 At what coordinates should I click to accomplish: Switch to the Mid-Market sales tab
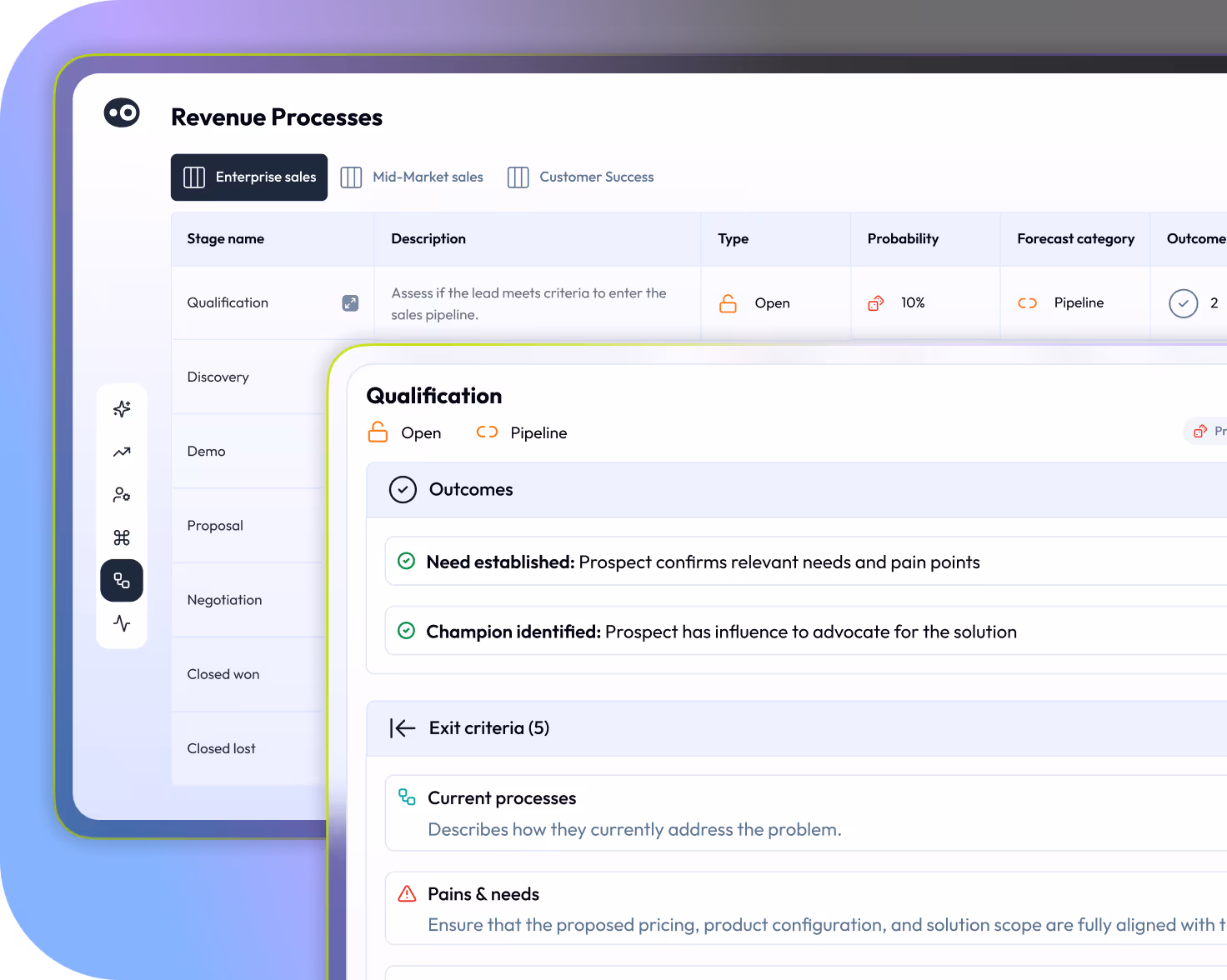pyautogui.click(x=412, y=177)
